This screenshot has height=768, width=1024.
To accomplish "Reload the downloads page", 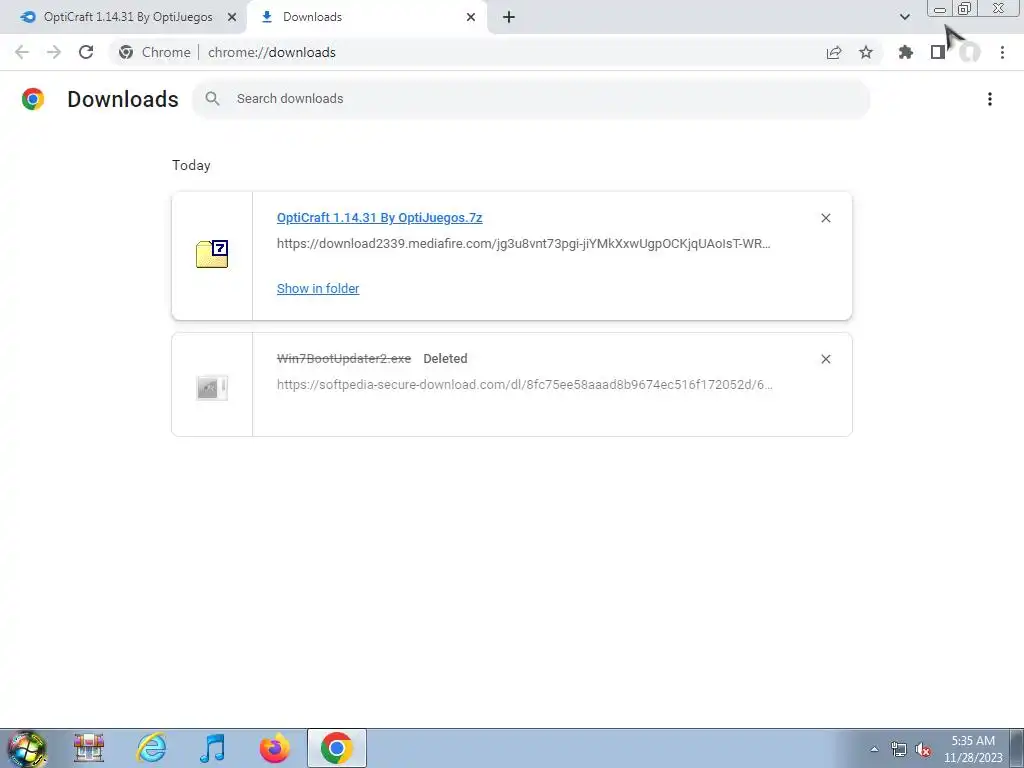I will coord(86,52).
